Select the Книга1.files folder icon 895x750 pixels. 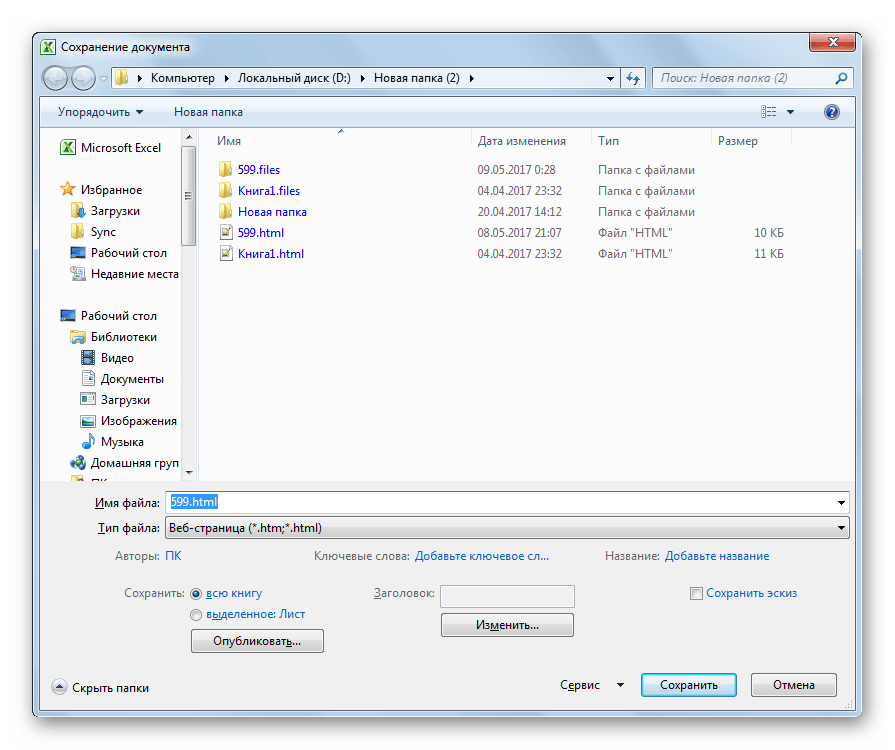point(225,191)
